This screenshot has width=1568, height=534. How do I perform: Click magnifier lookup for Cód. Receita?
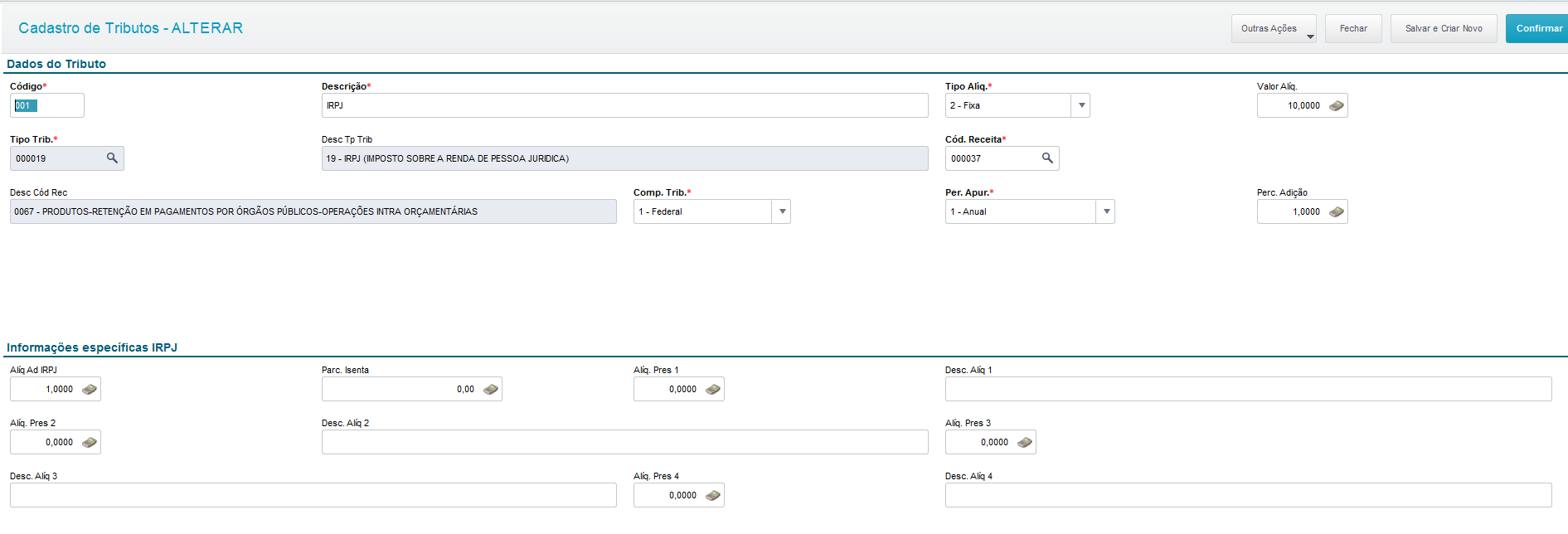click(1047, 158)
